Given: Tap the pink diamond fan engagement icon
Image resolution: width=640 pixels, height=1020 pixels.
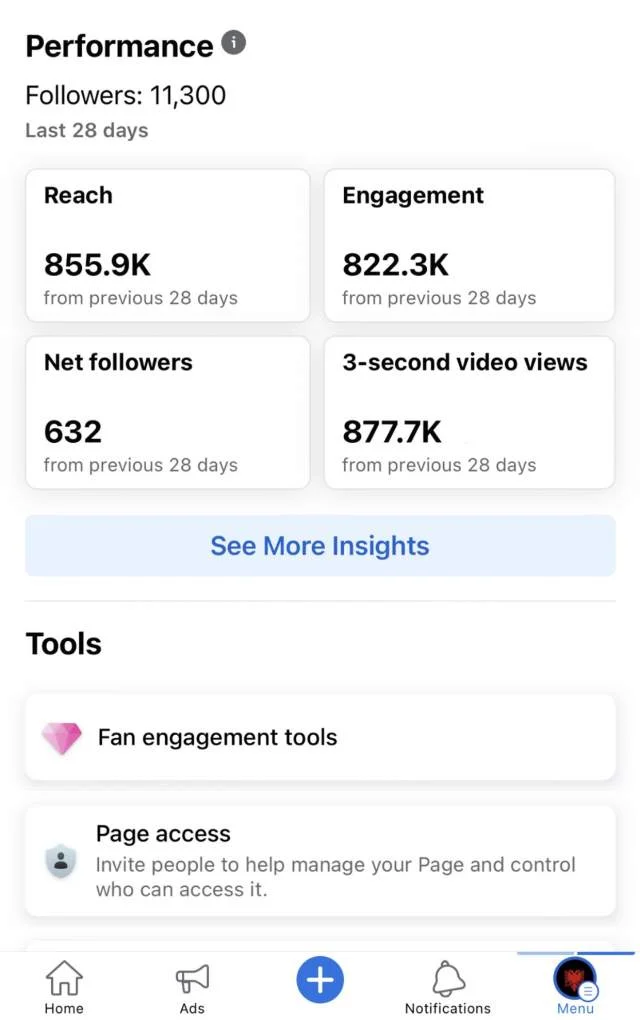Looking at the screenshot, I should point(61,737).
